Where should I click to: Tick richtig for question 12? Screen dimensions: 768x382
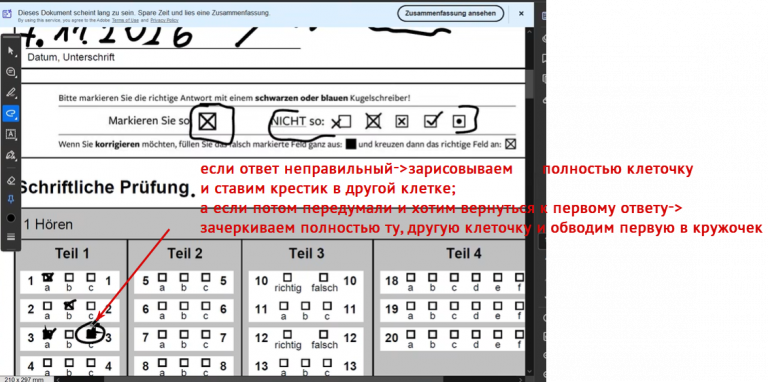pos(288,334)
